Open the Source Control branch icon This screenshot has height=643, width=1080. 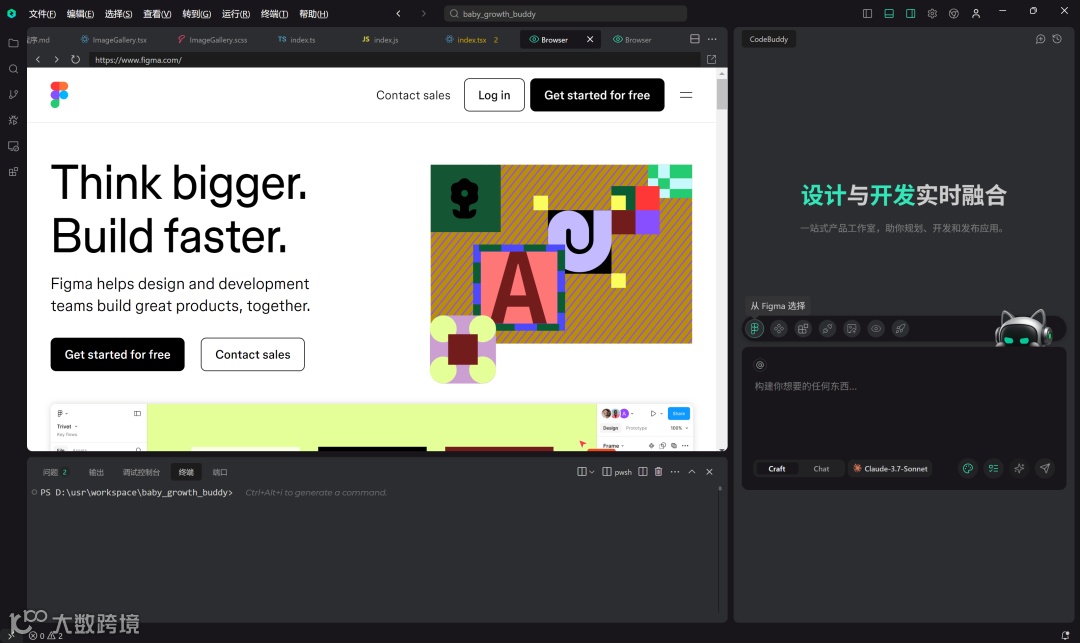click(13, 94)
